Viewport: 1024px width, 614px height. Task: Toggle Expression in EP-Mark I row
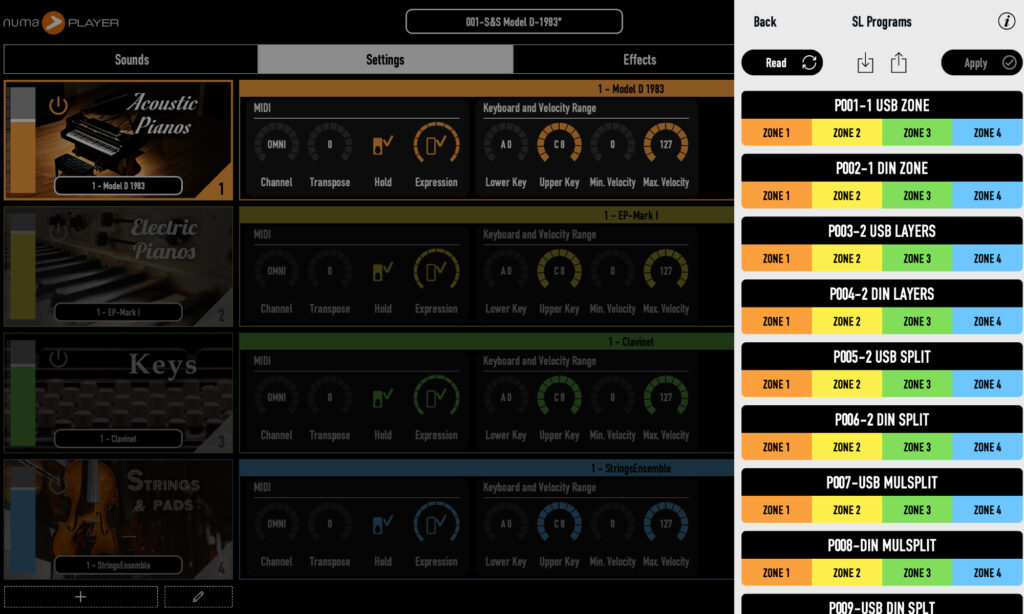[x=436, y=270]
